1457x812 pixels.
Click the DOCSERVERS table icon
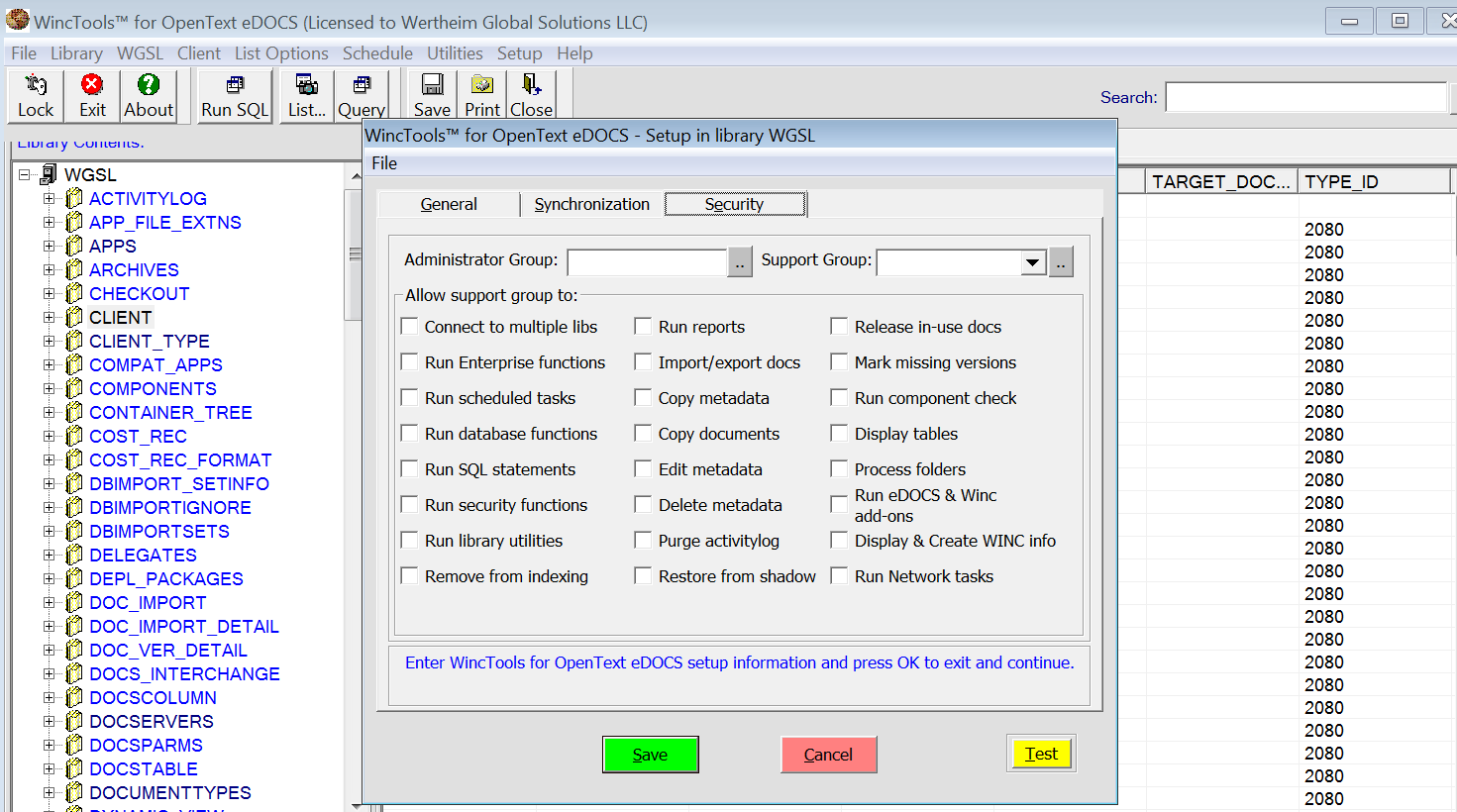pos(73,722)
